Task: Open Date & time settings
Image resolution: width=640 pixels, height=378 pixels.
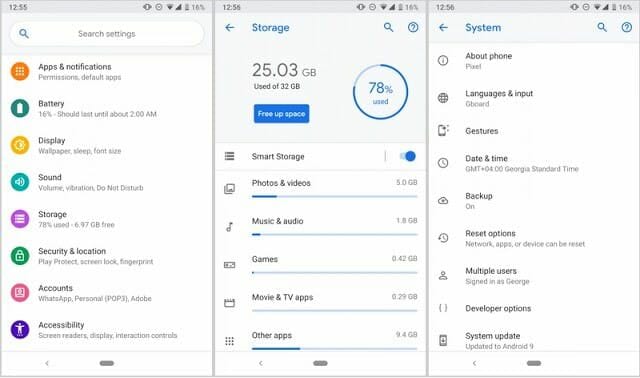Action: tap(534, 163)
